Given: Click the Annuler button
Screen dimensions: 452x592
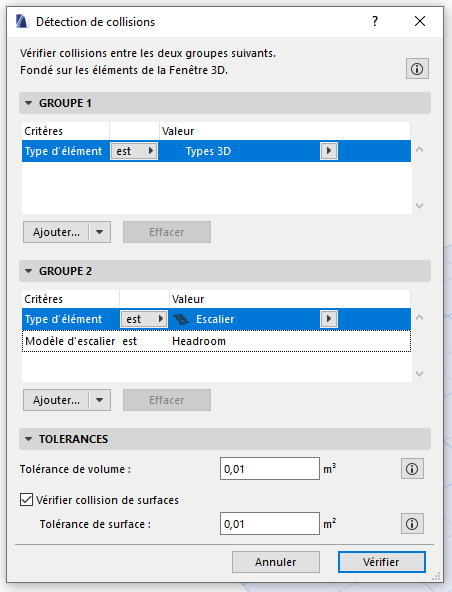Looking at the screenshot, I should pos(276,562).
